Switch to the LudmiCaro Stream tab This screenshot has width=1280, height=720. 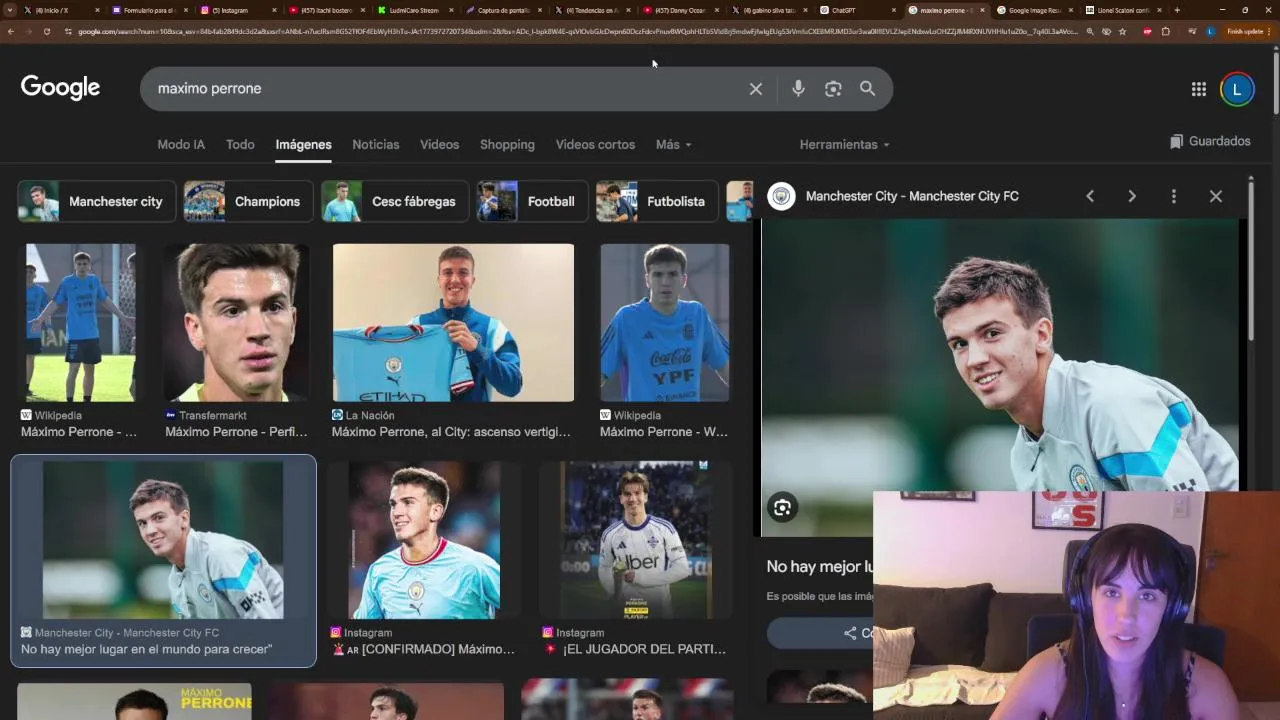pyautogui.click(x=413, y=10)
